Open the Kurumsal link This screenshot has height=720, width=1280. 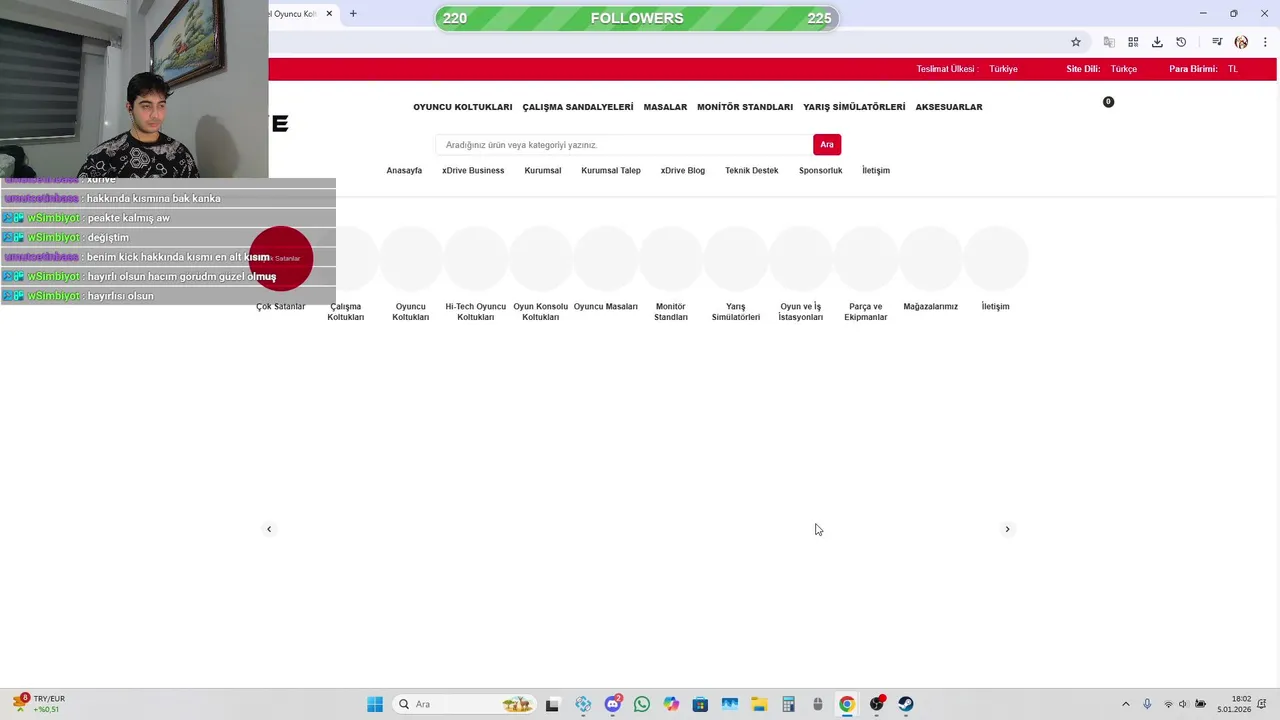[x=543, y=171]
